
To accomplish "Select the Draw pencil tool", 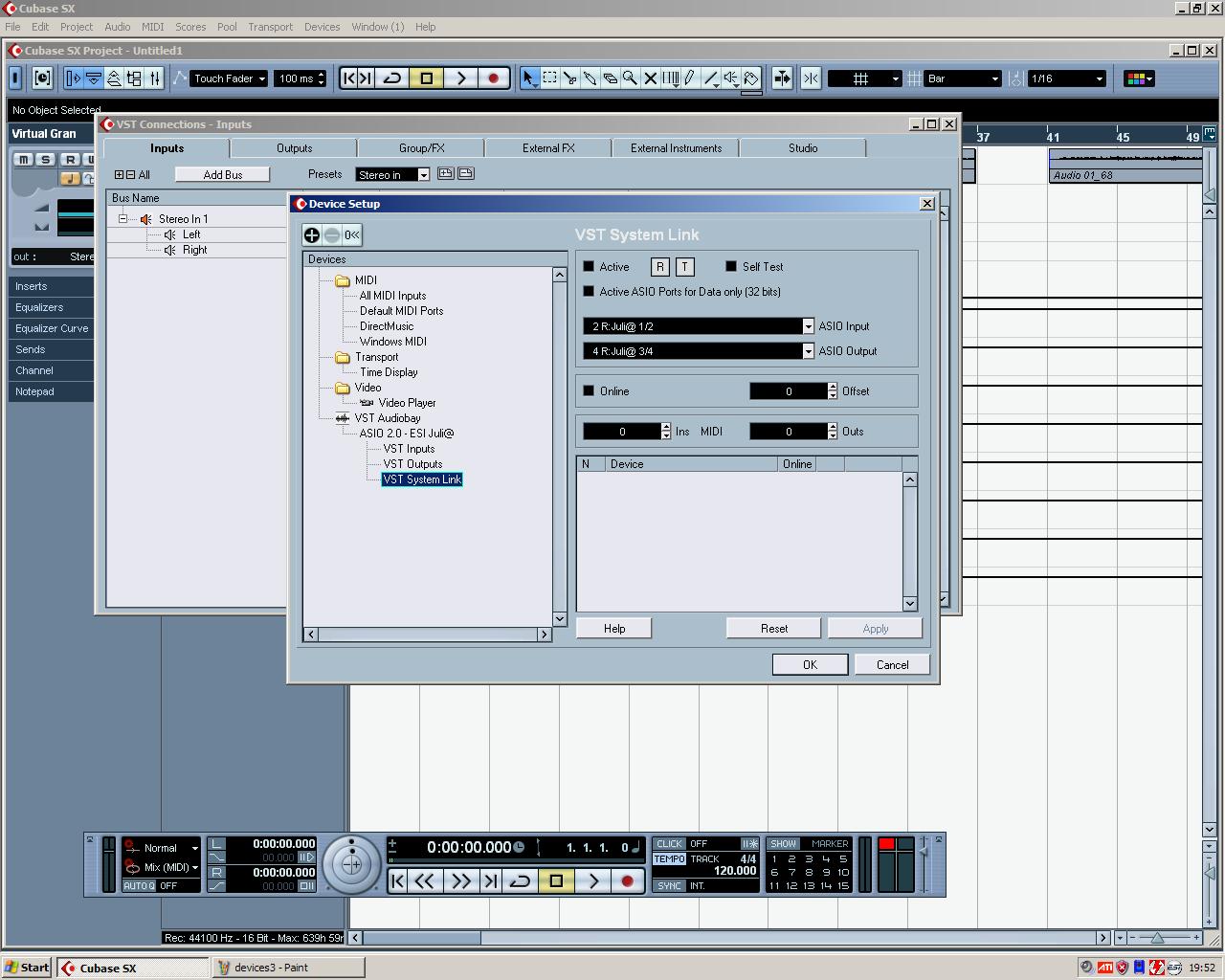I will click(x=690, y=78).
